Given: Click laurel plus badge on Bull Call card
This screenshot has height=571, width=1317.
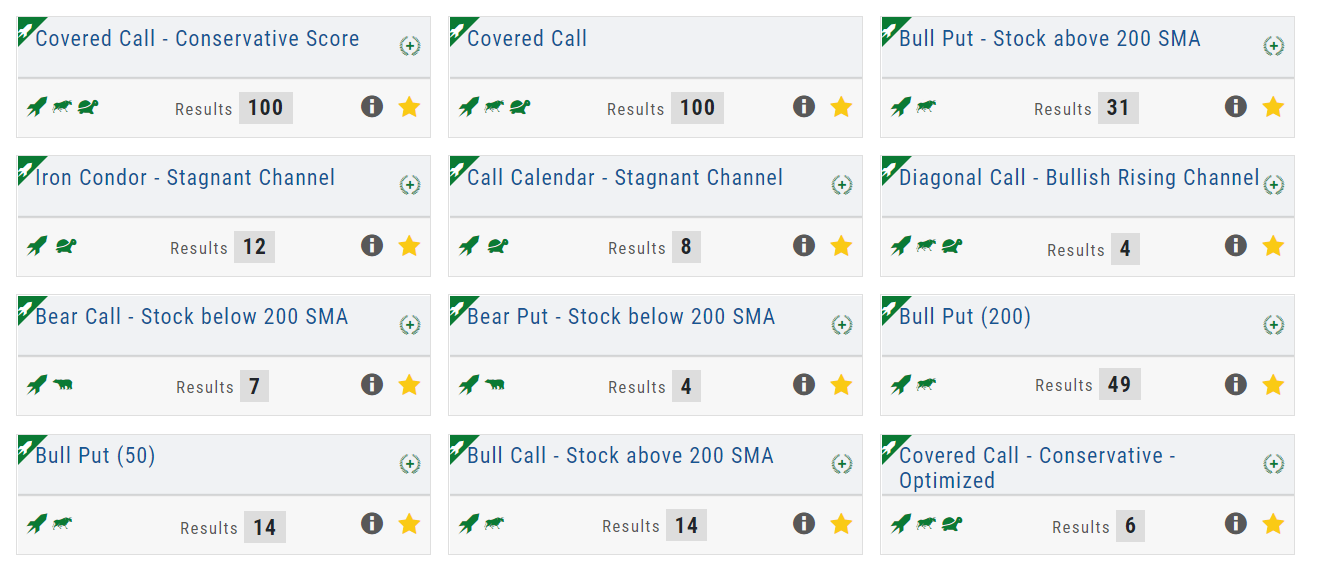Looking at the screenshot, I should pyautogui.click(x=842, y=463).
